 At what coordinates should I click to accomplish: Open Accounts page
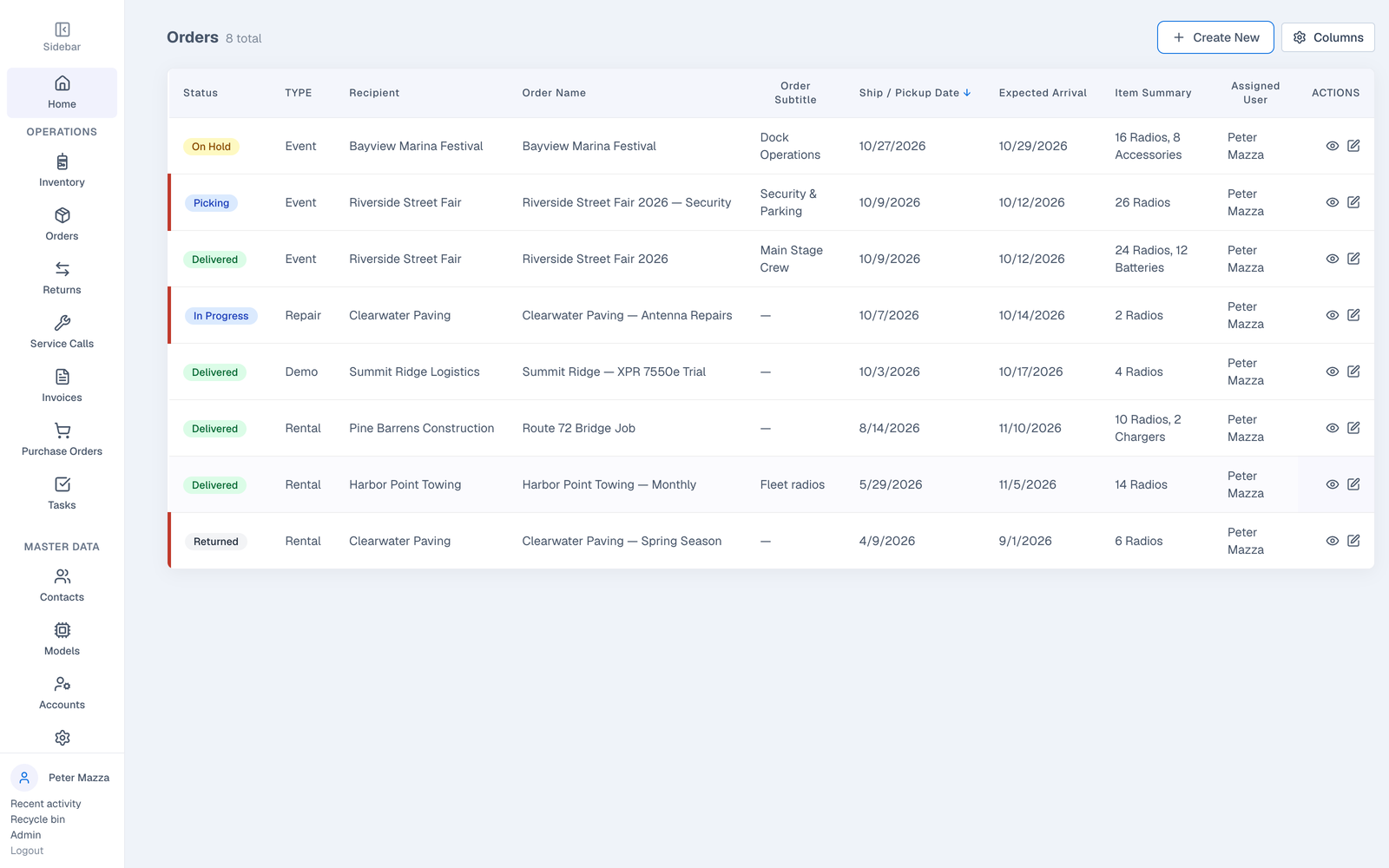click(x=62, y=694)
